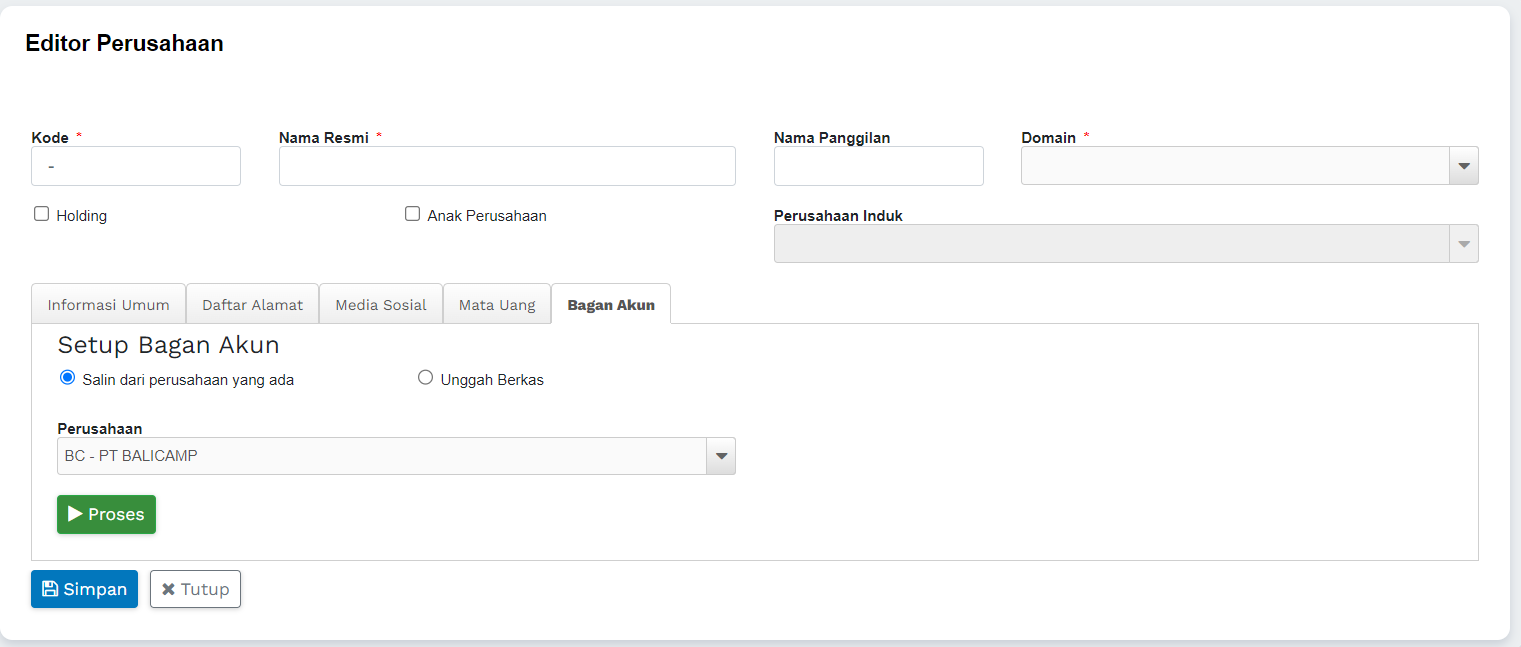This screenshot has height=647, width=1521.
Task: Click the floppy disk save icon
Action: 50,589
